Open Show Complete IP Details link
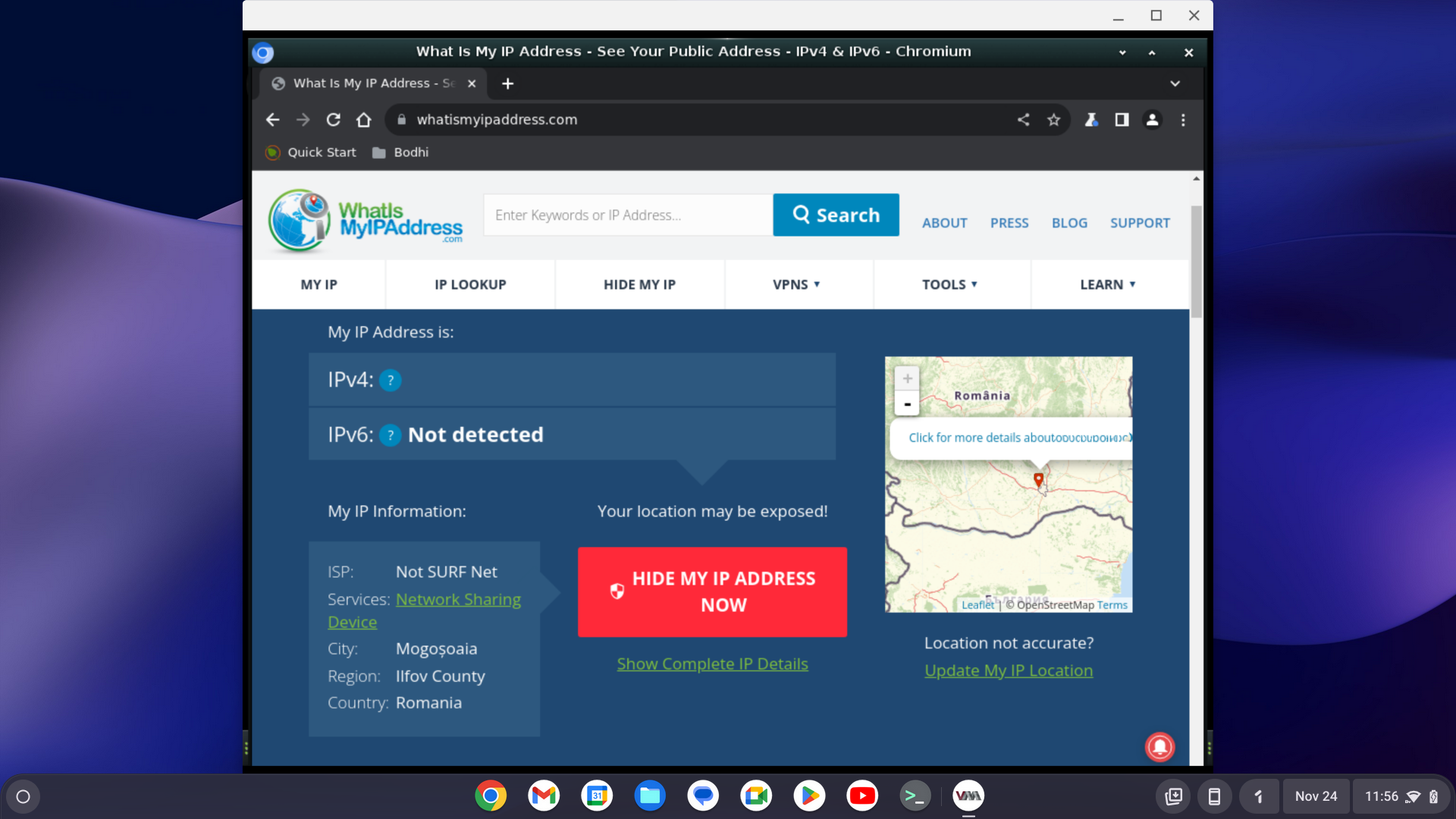This screenshot has height=819, width=1456. click(712, 664)
